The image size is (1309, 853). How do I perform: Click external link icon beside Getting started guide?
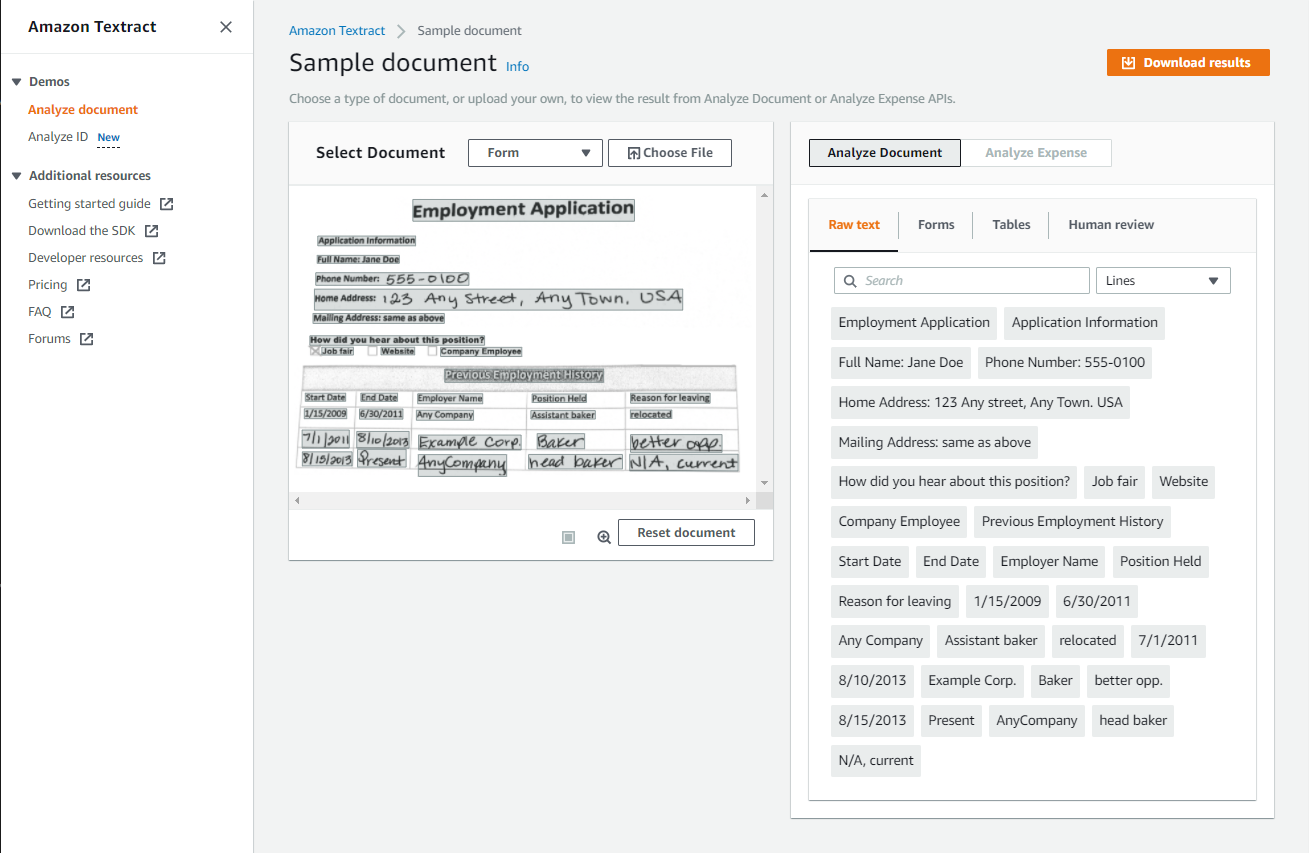coord(167,204)
